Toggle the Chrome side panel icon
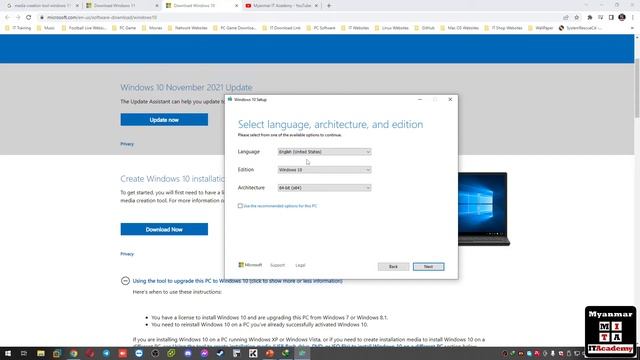This screenshot has height=360, width=640. tap(611, 18)
